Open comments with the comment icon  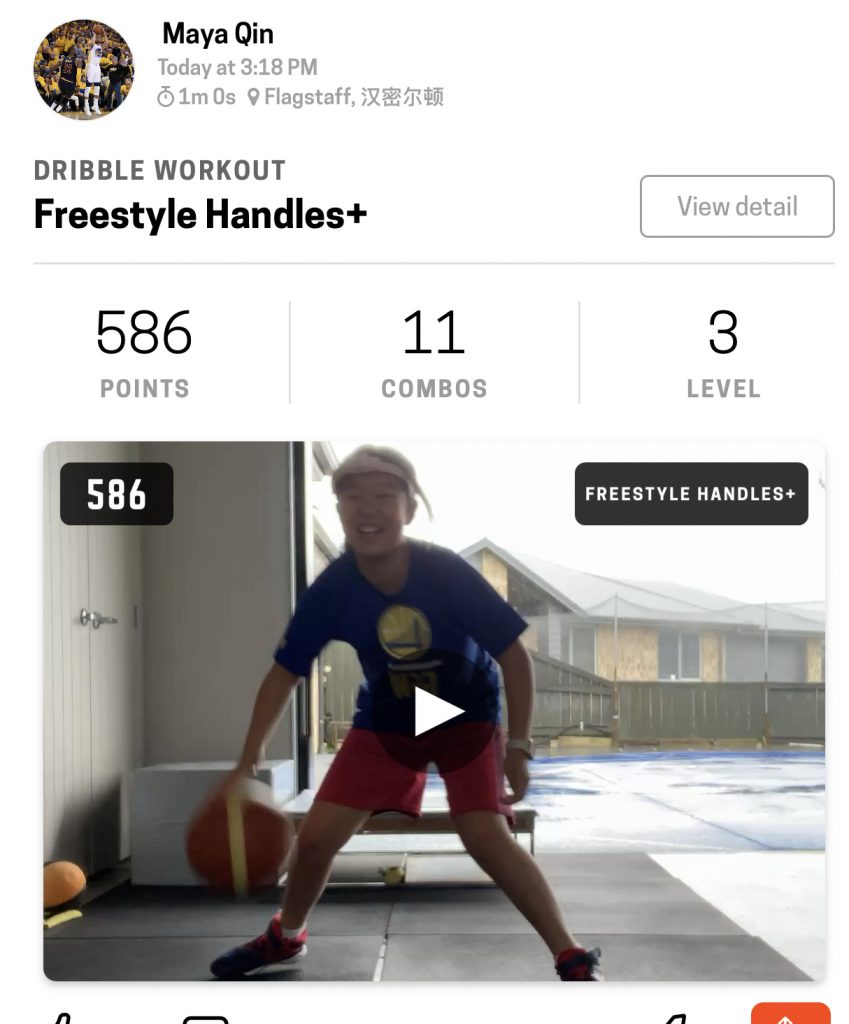tap(206, 1019)
